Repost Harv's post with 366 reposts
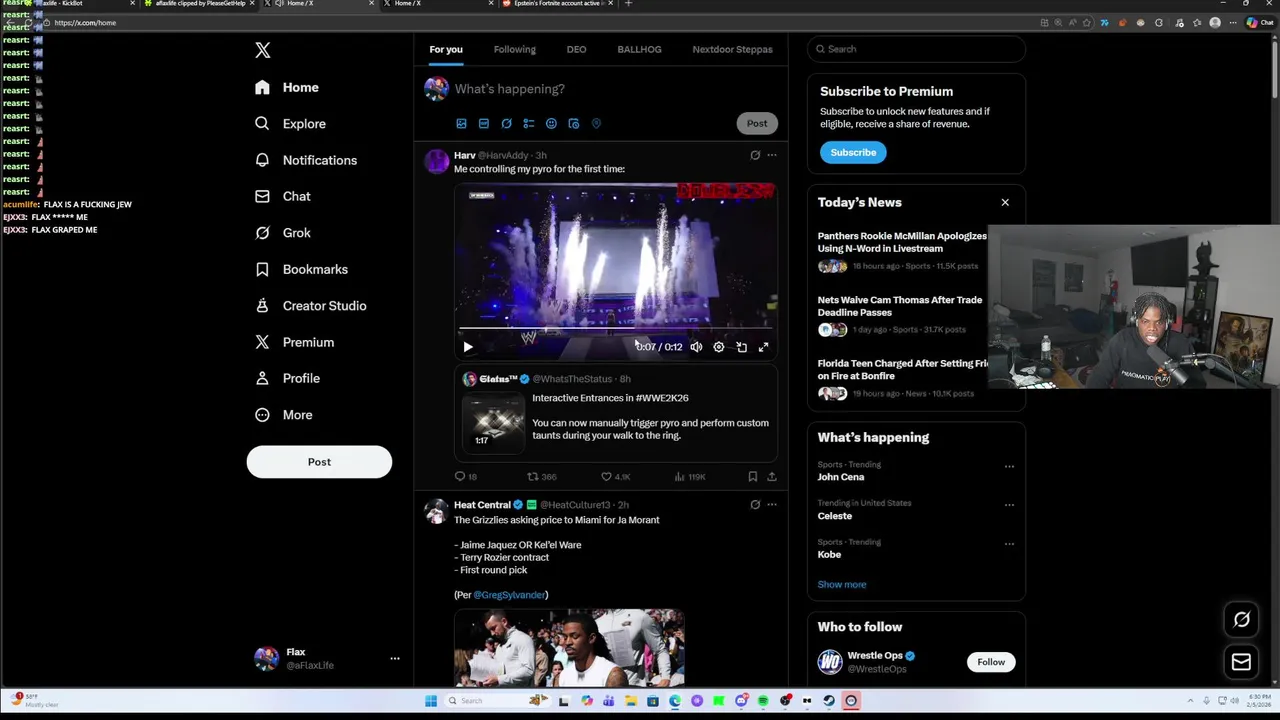This screenshot has height=720, width=1280. [533, 477]
